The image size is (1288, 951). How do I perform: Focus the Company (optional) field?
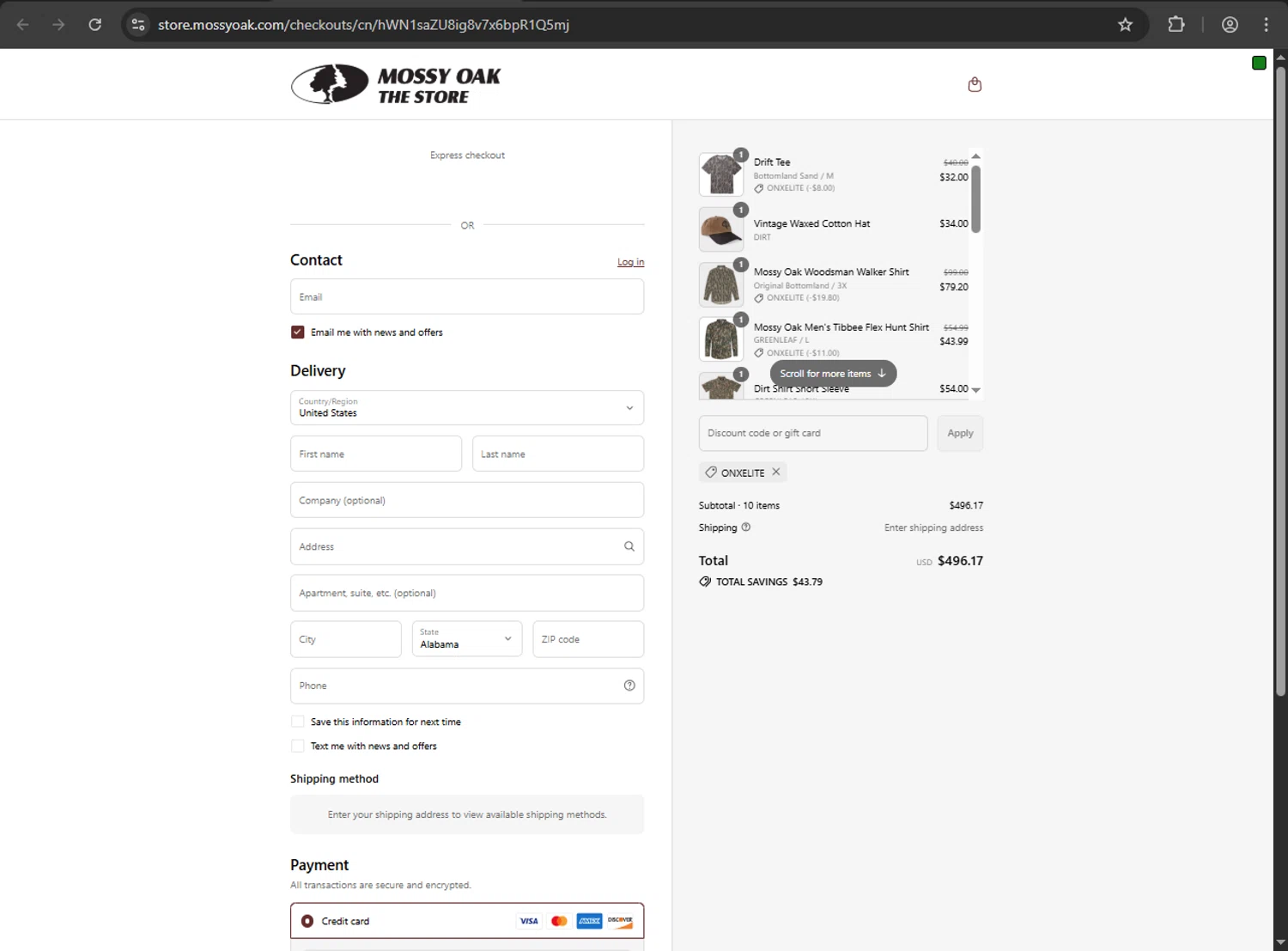click(x=467, y=500)
